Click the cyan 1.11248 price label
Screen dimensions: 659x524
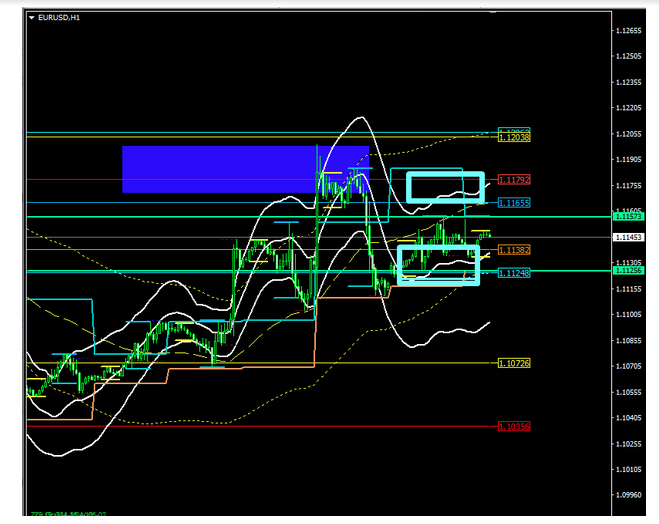(x=514, y=272)
